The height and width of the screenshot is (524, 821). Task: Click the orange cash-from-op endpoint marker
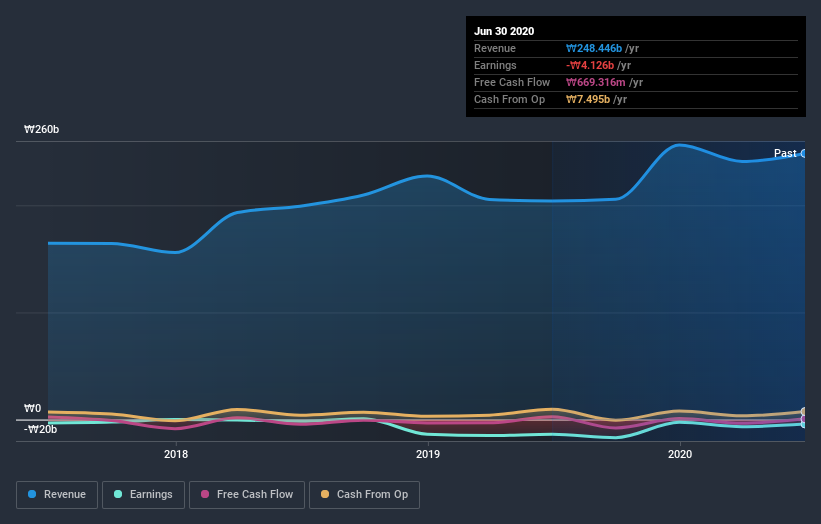[805, 411]
